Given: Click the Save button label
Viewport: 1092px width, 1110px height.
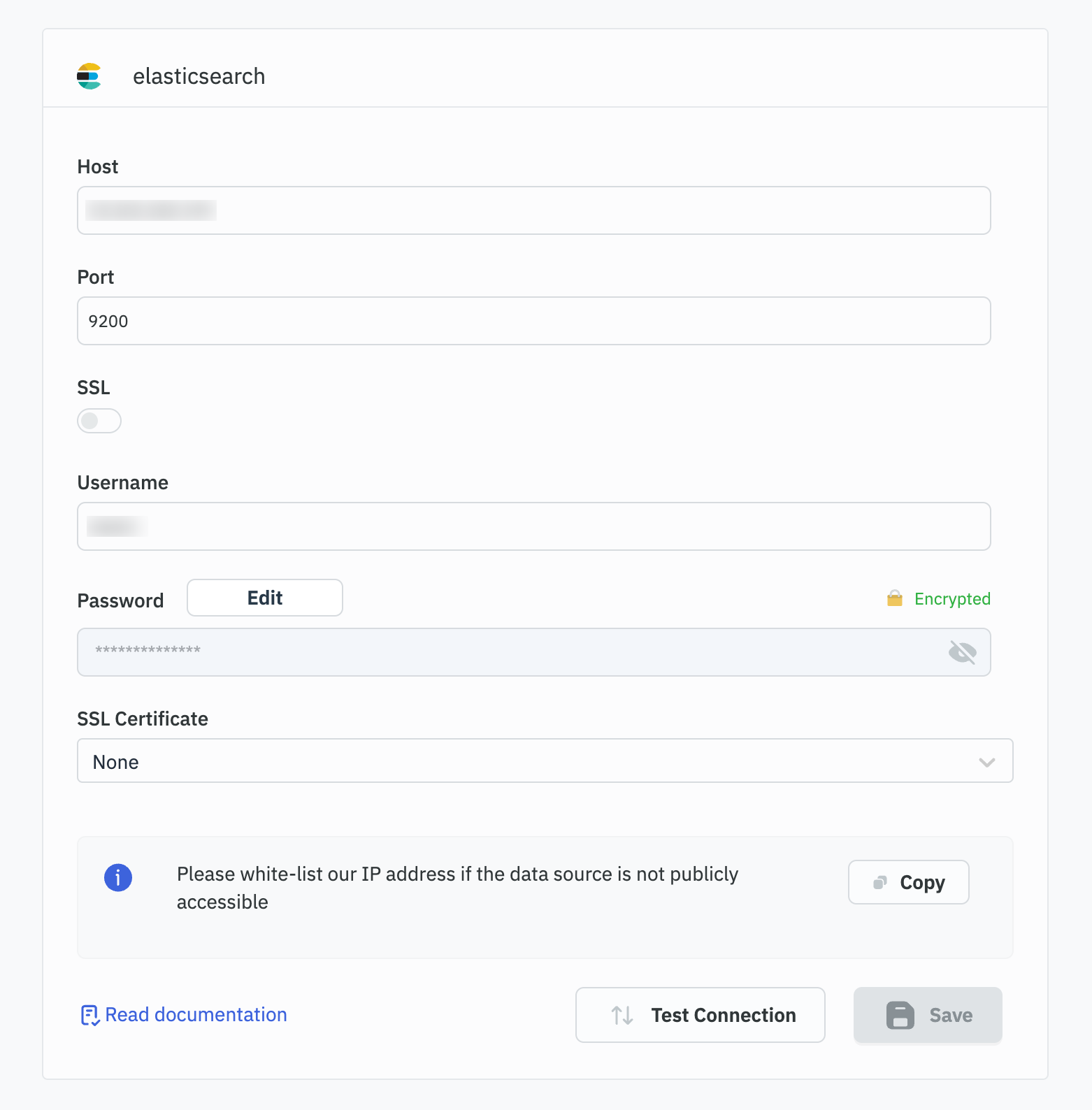Looking at the screenshot, I should pyautogui.click(x=950, y=1015).
